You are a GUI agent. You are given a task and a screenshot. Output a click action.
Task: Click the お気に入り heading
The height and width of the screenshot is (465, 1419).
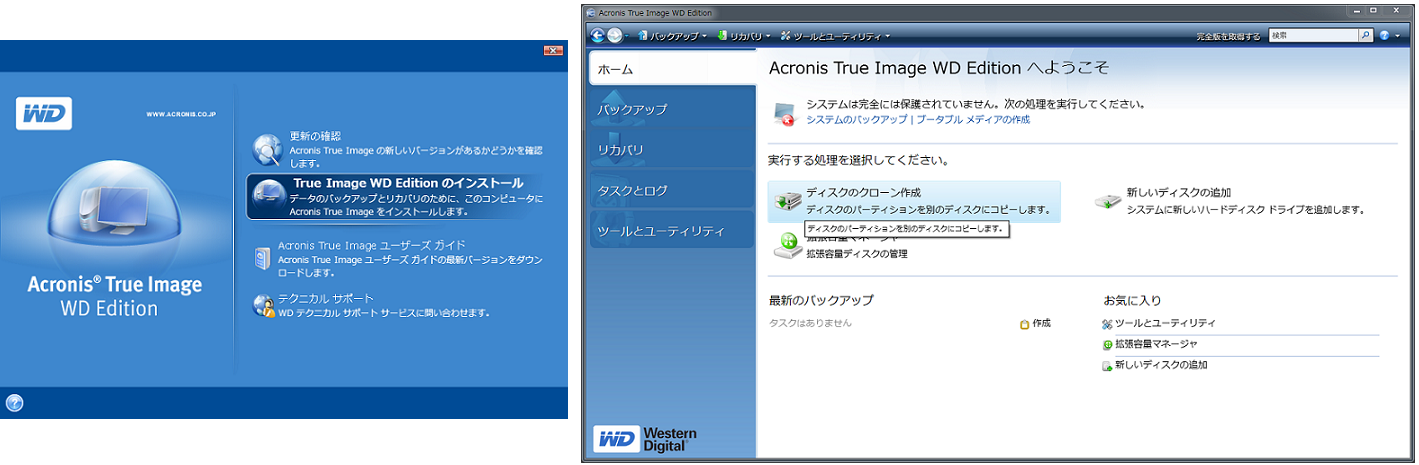point(1132,300)
